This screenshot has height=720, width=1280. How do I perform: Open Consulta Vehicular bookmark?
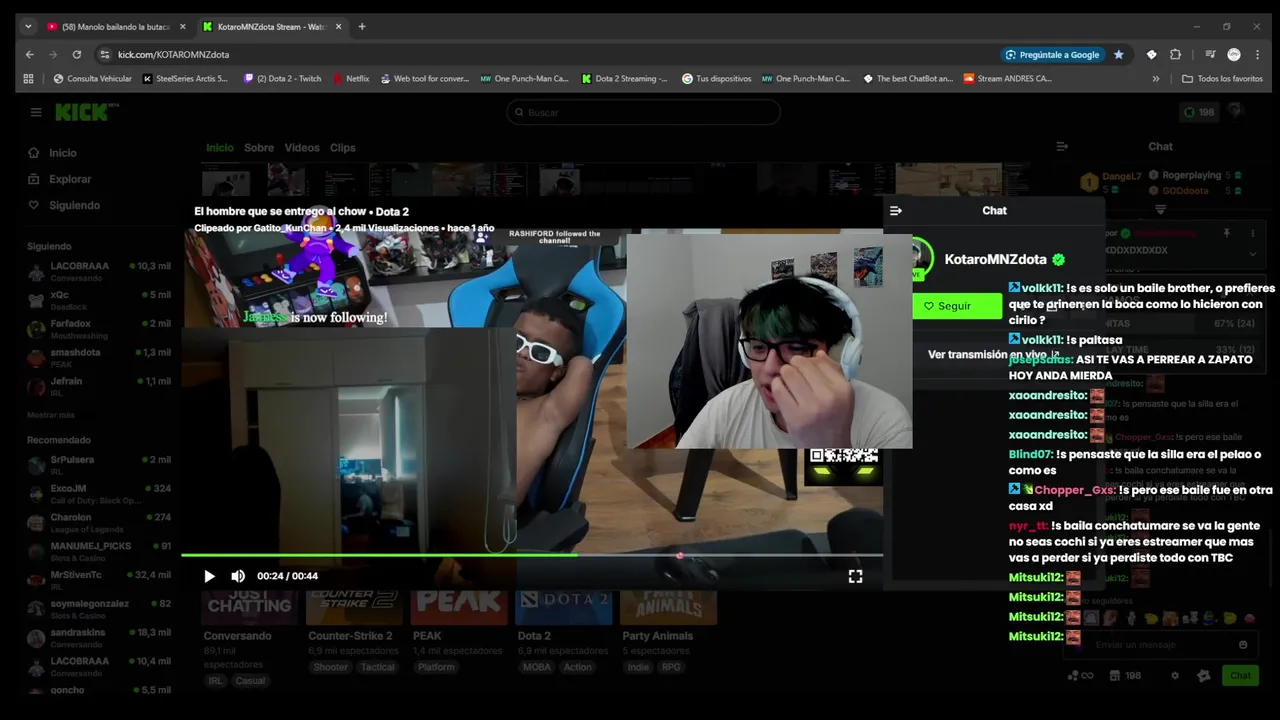coord(92,78)
